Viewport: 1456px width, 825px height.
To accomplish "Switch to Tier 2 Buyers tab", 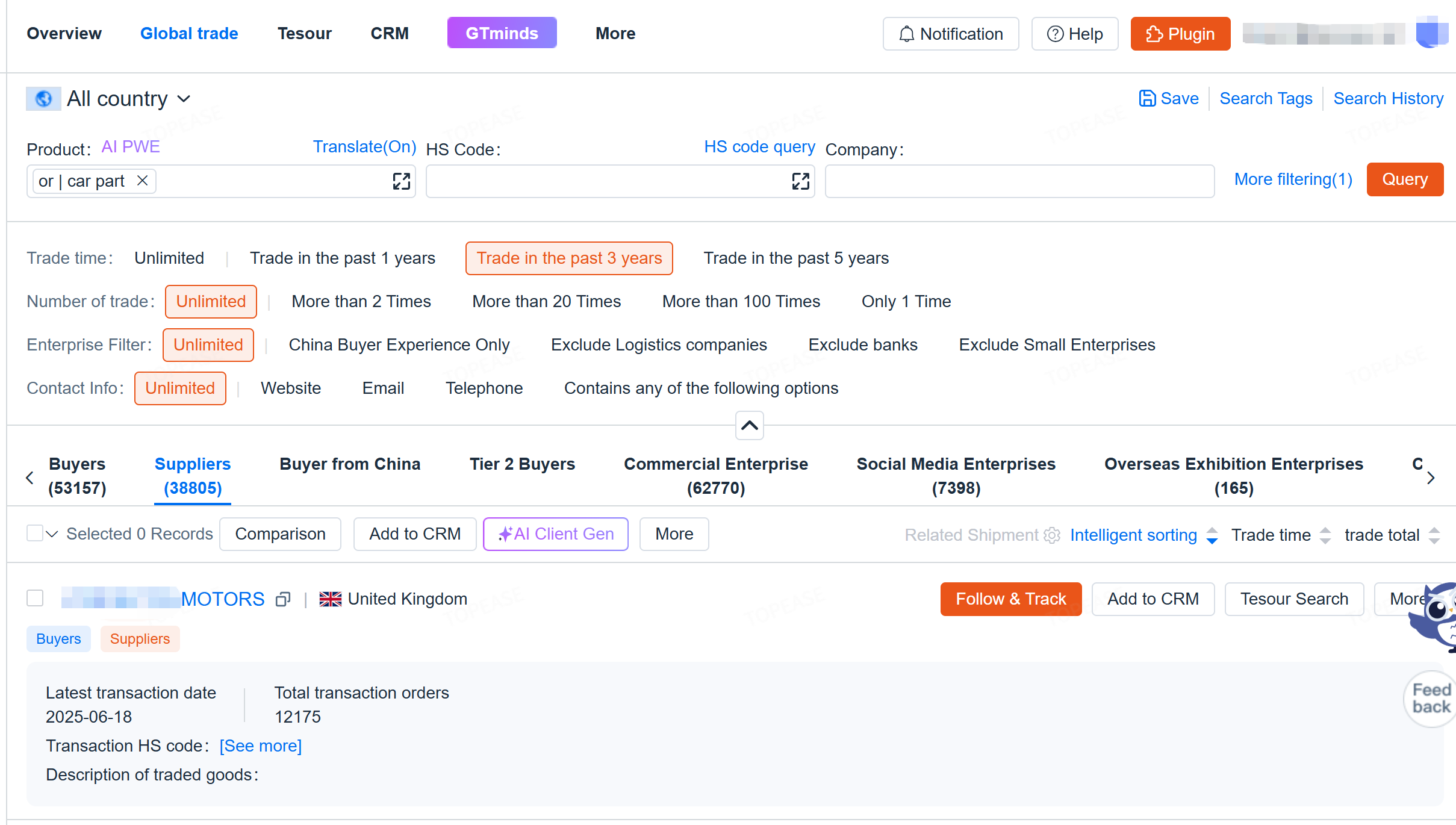I will coord(522,464).
